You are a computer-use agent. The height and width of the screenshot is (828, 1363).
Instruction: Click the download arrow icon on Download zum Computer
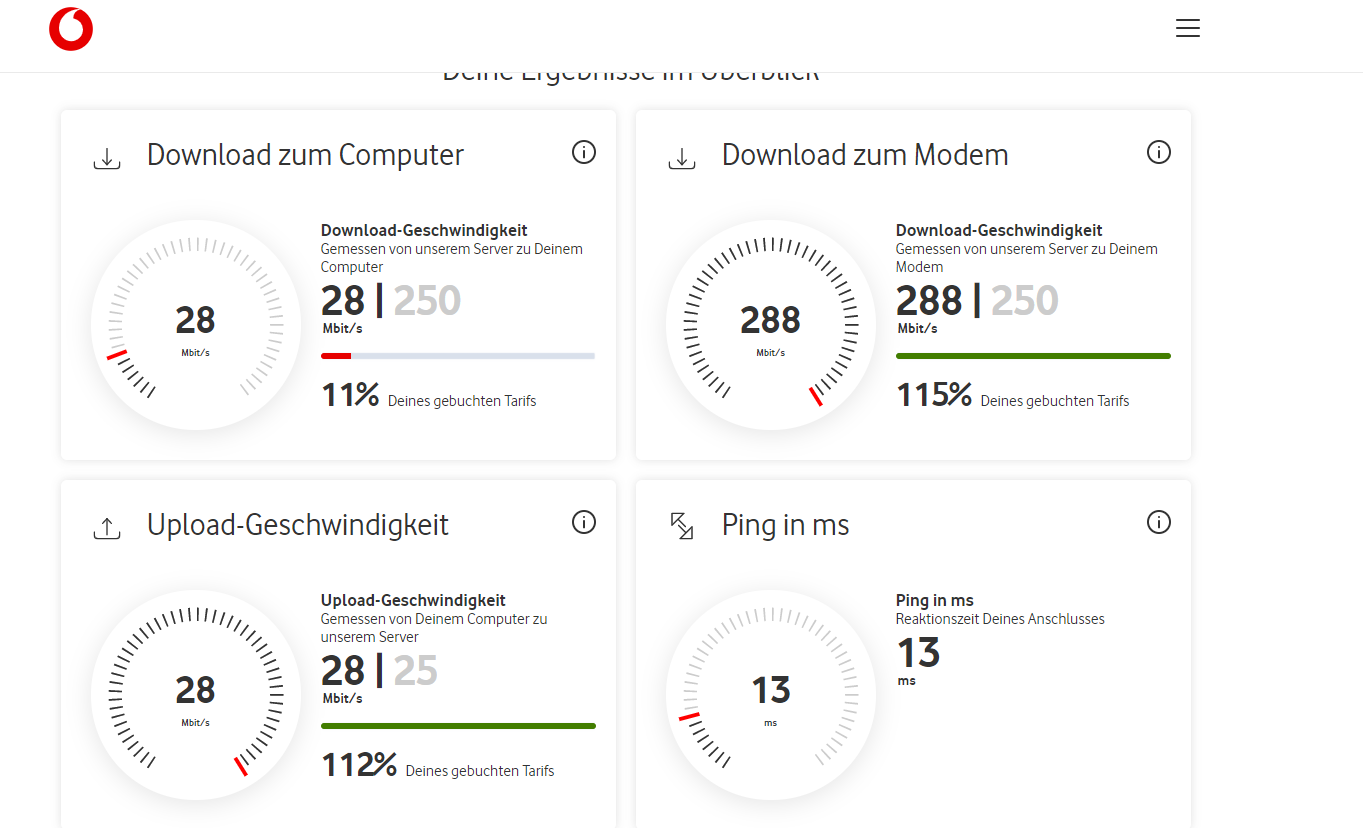106,156
